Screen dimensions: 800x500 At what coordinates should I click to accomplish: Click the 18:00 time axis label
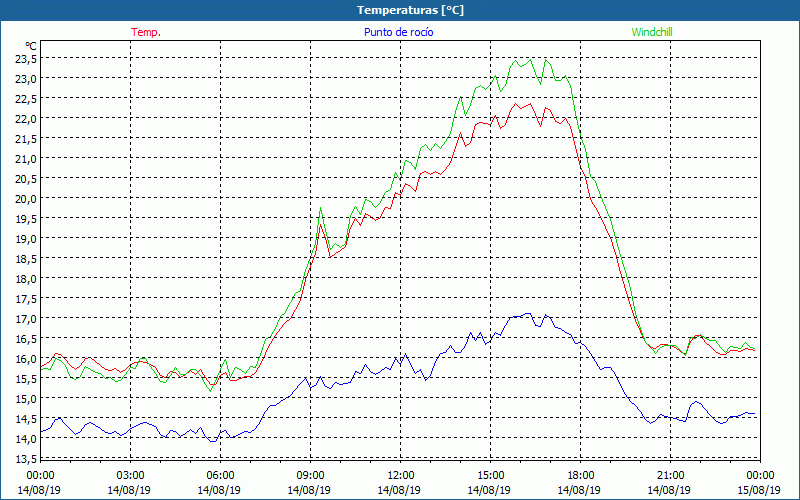(x=581, y=475)
